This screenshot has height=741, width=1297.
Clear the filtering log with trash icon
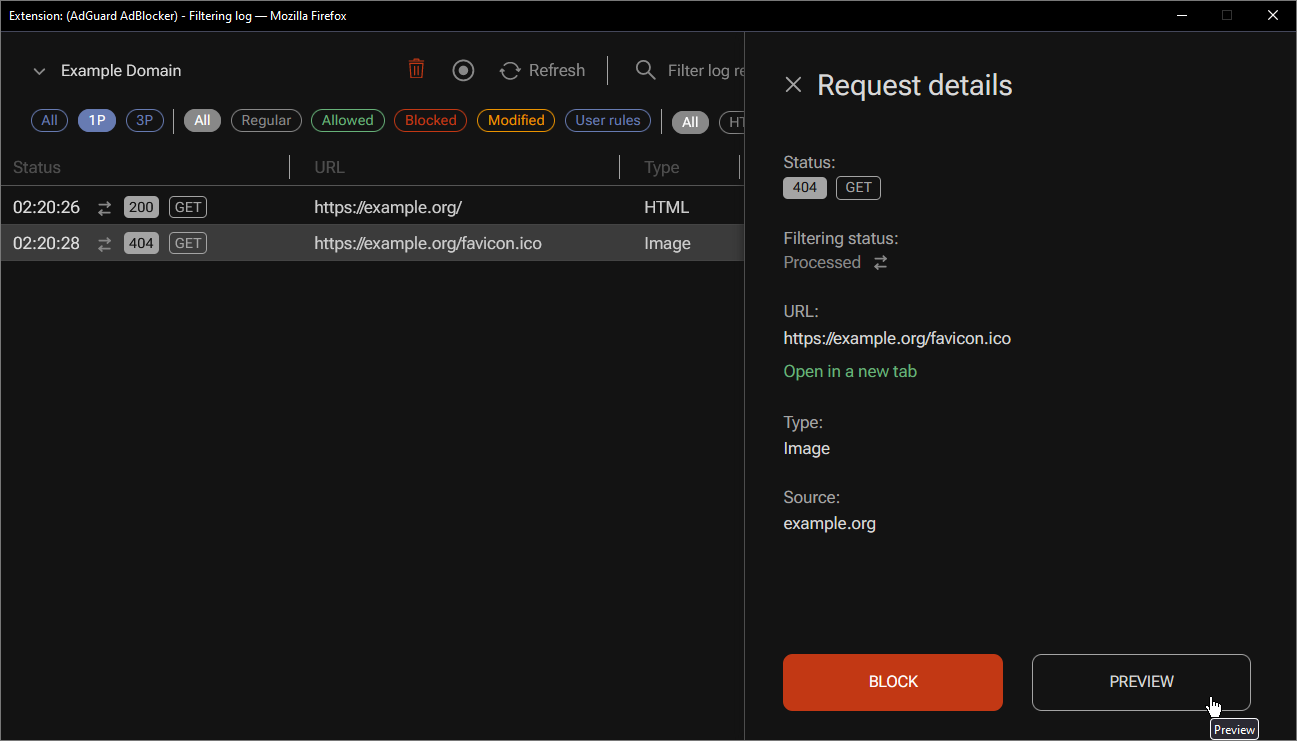(416, 70)
